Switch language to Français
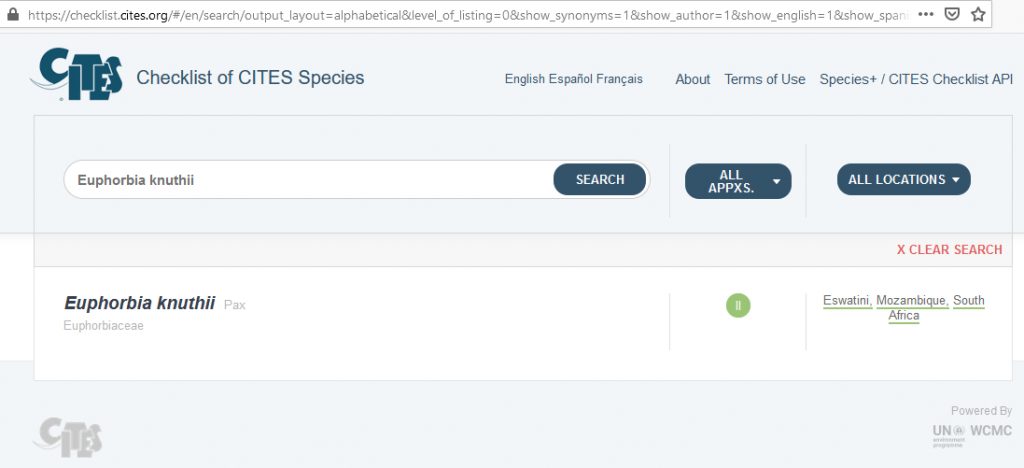Image resolution: width=1024 pixels, height=468 pixels. [619, 79]
